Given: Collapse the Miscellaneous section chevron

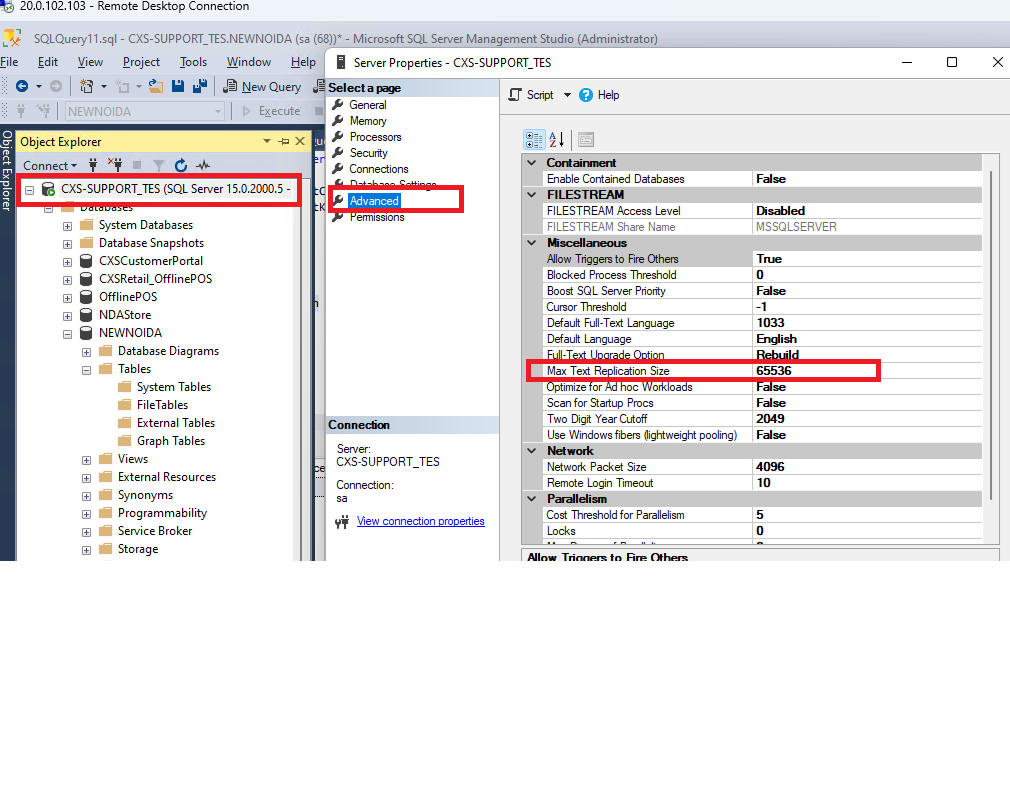Looking at the screenshot, I should (x=532, y=243).
